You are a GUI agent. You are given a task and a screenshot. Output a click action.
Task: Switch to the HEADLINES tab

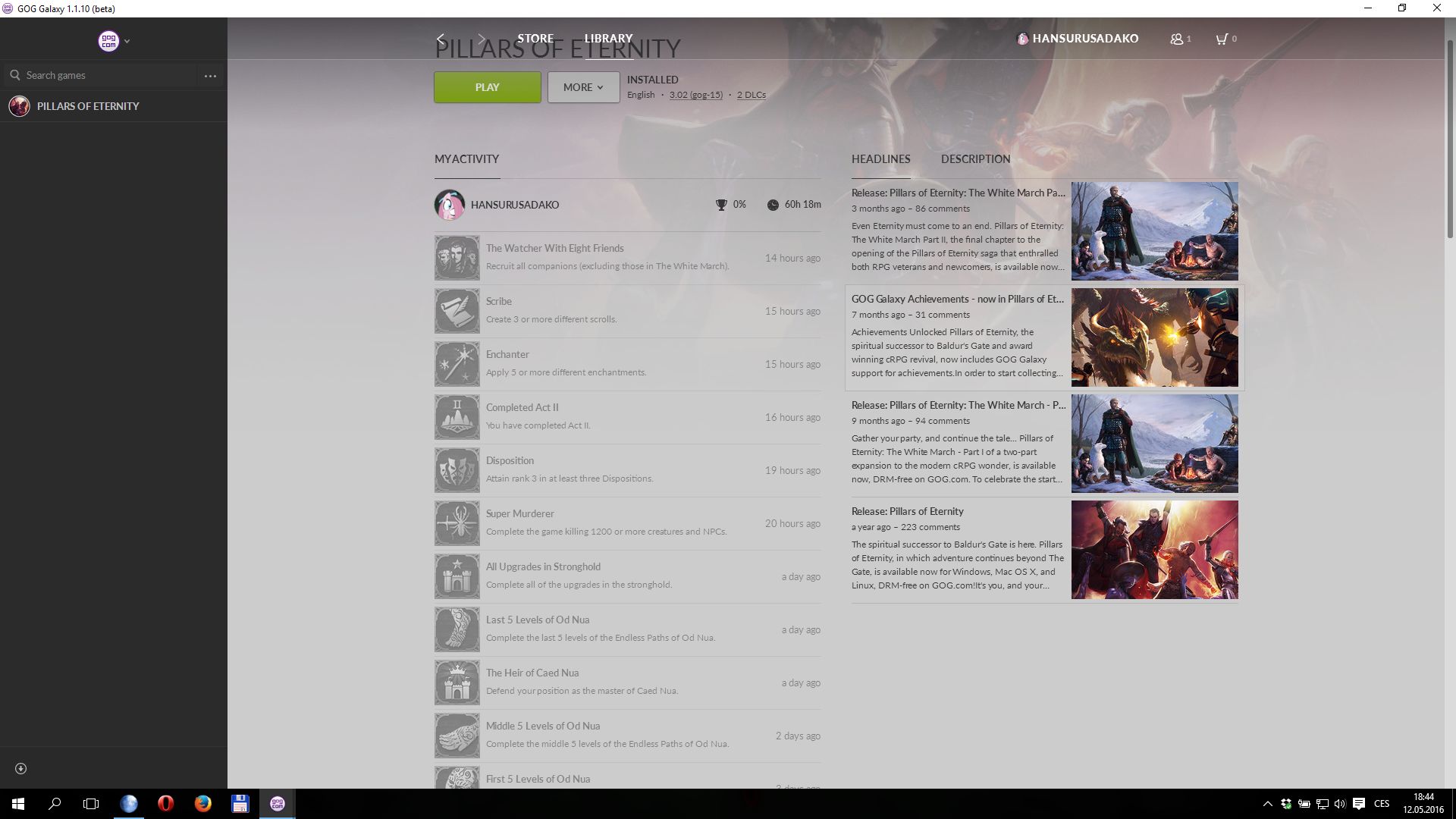pyautogui.click(x=880, y=159)
